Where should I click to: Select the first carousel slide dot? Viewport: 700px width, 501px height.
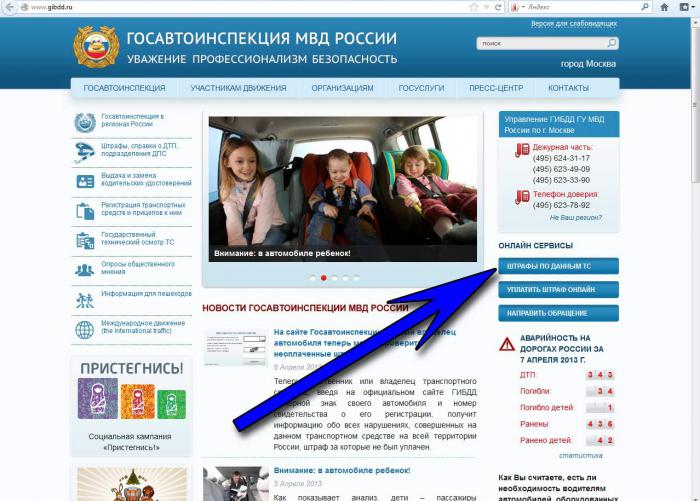click(x=312, y=278)
